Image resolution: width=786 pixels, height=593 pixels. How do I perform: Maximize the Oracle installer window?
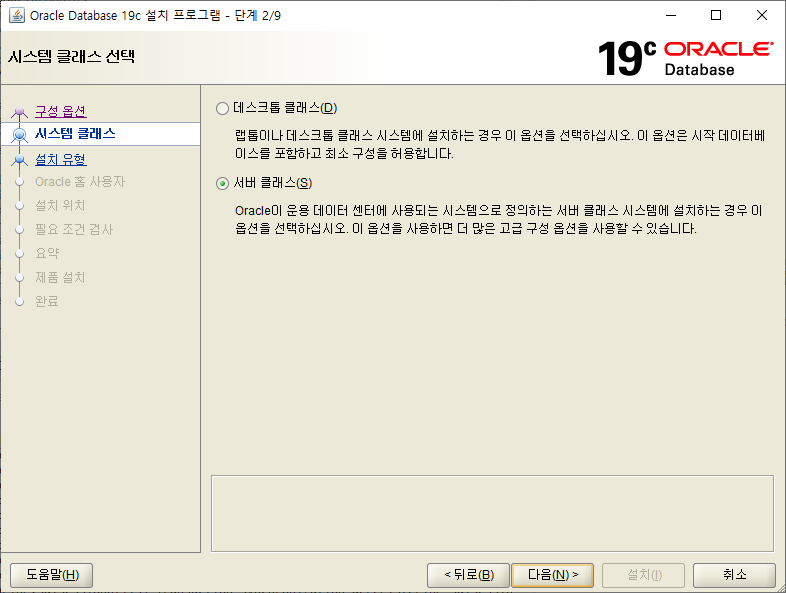[x=716, y=15]
